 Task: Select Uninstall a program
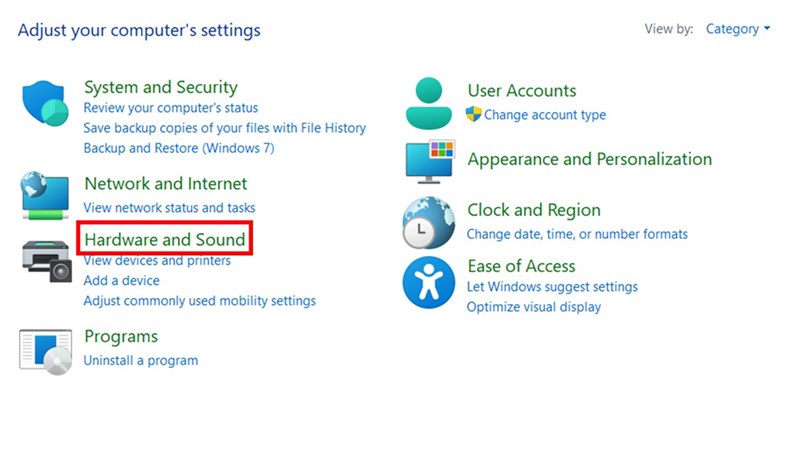tap(141, 360)
